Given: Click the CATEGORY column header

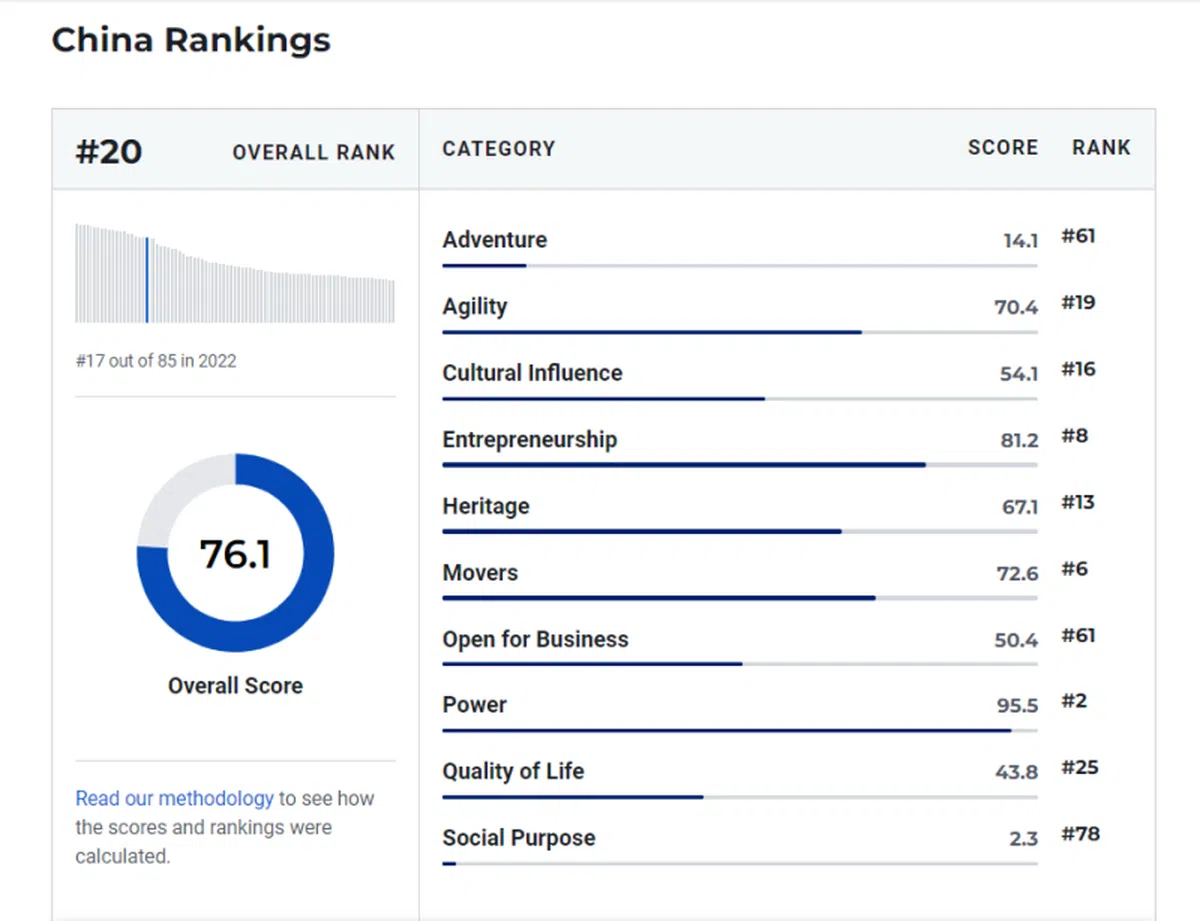Looking at the screenshot, I should (x=498, y=149).
